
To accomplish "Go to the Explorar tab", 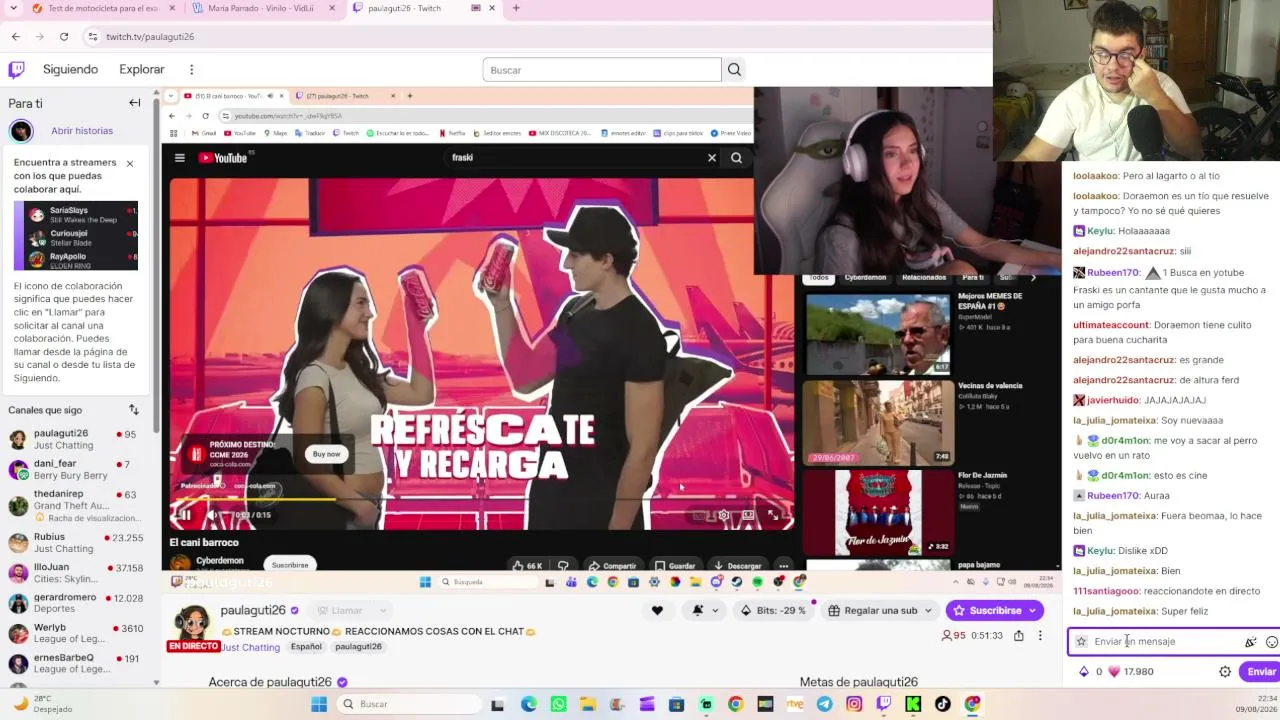I will coord(142,70).
